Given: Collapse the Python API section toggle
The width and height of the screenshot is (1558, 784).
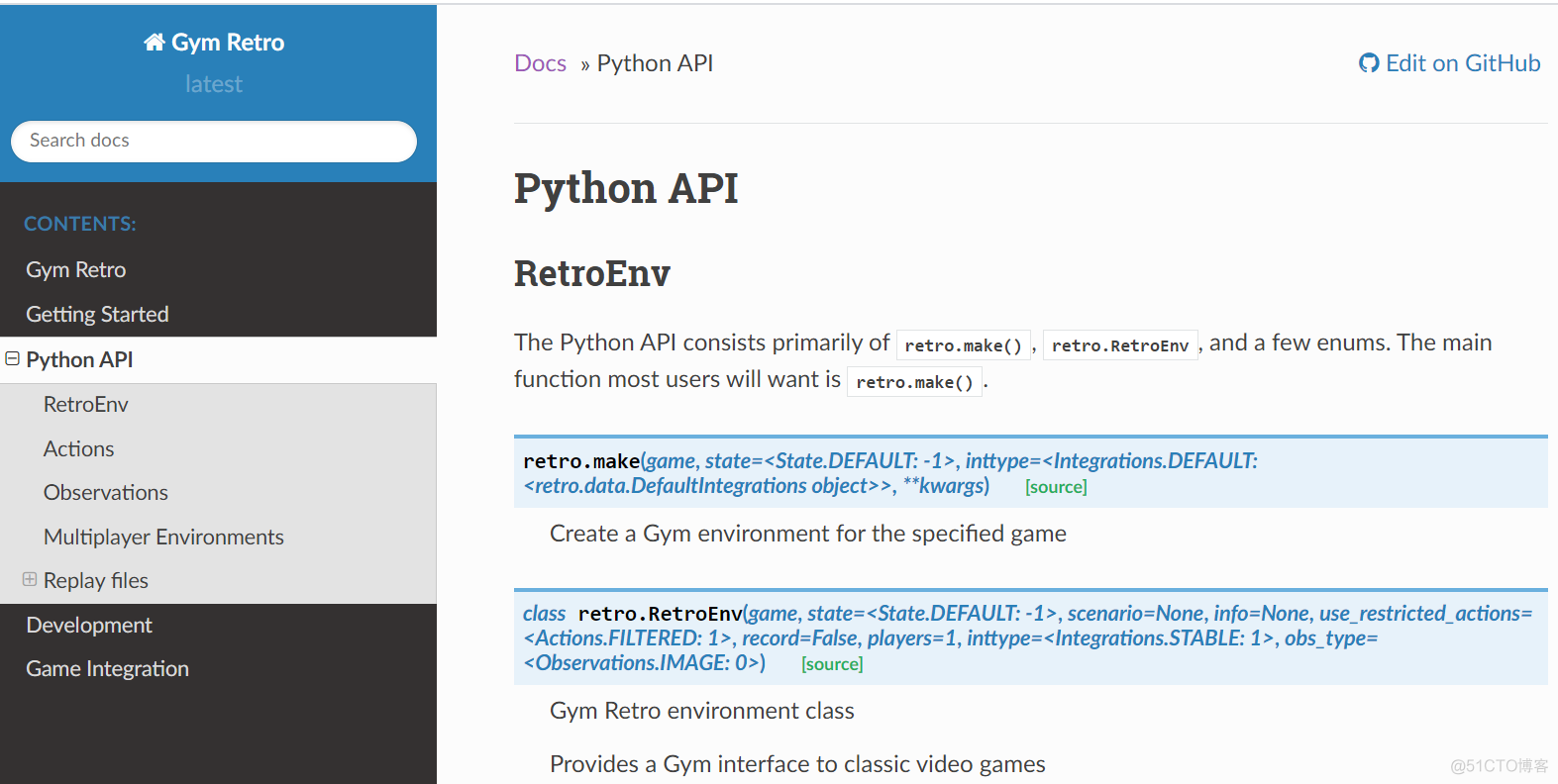Looking at the screenshot, I should (13, 358).
